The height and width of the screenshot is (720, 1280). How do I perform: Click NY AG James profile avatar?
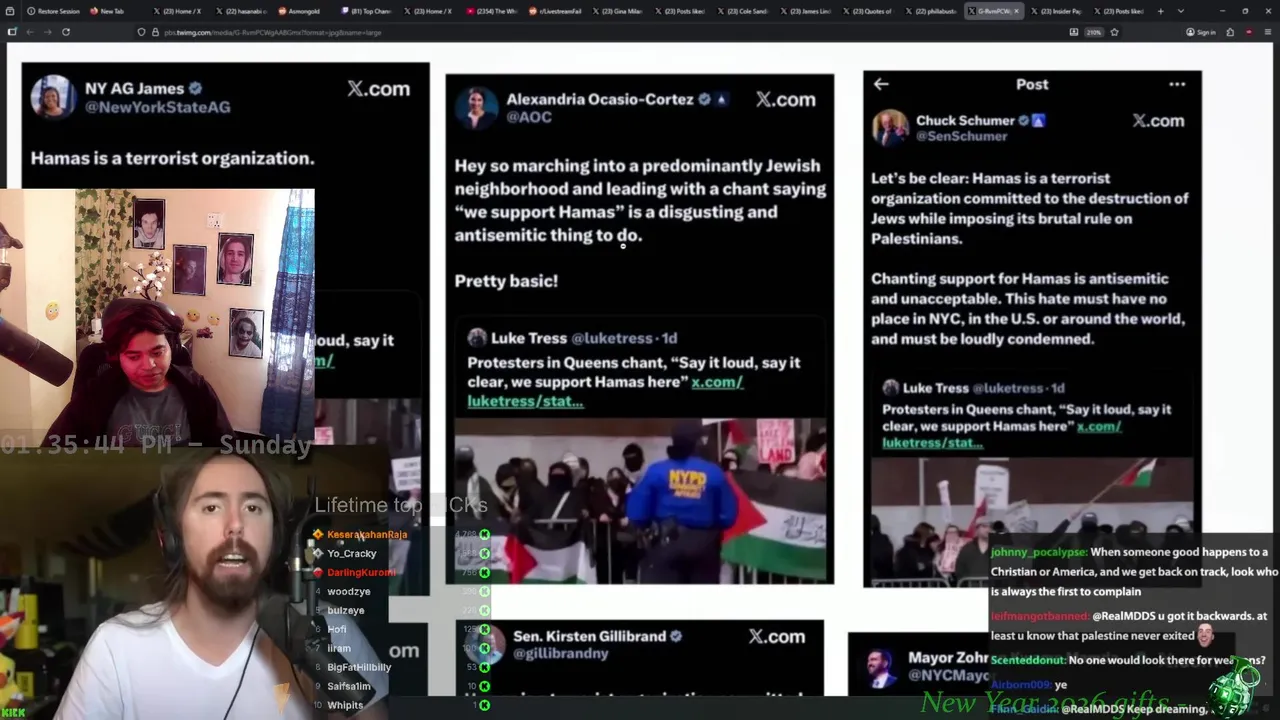(x=53, y=97)
